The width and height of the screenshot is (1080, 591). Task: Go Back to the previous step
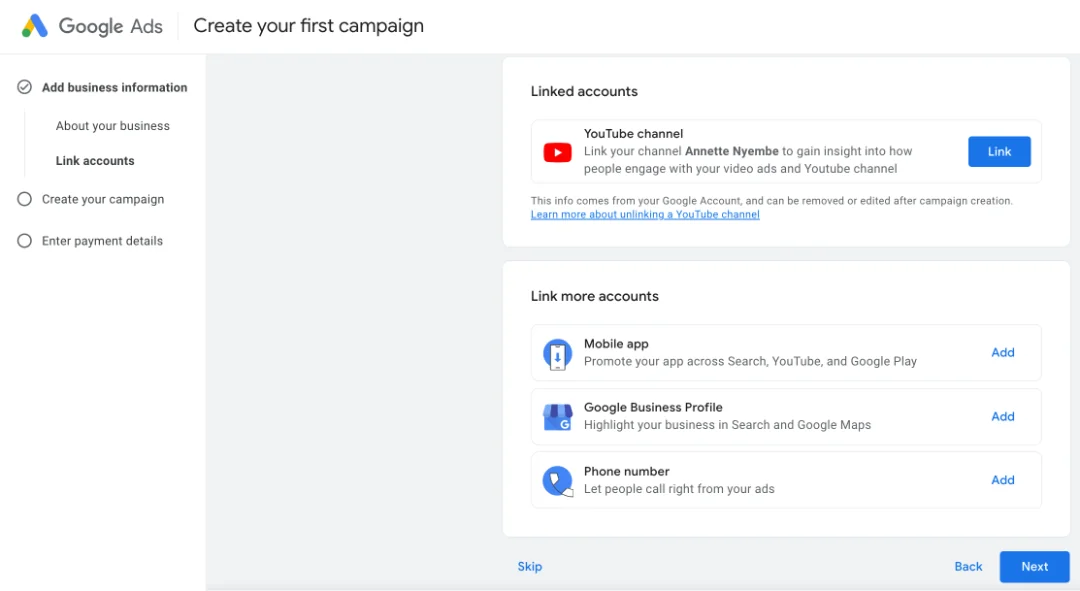click(968, 566)
